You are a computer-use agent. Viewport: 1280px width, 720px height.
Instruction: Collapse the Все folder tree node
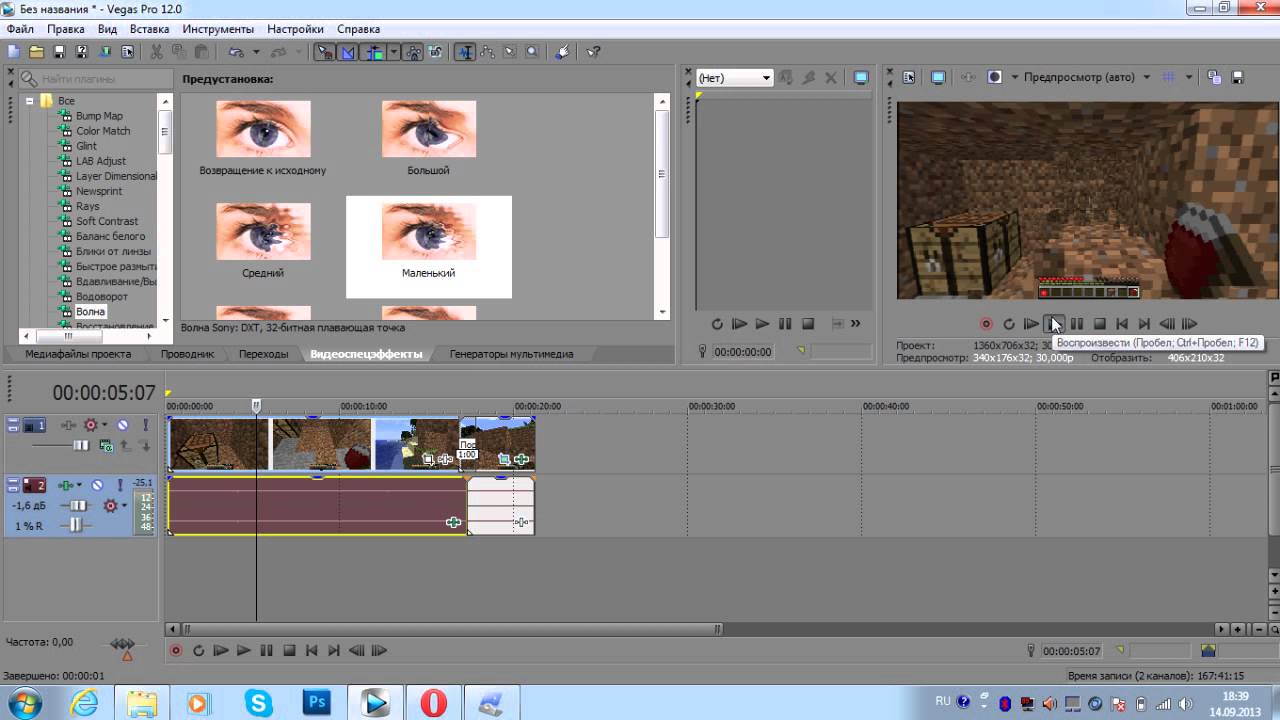tap(30, 101)
